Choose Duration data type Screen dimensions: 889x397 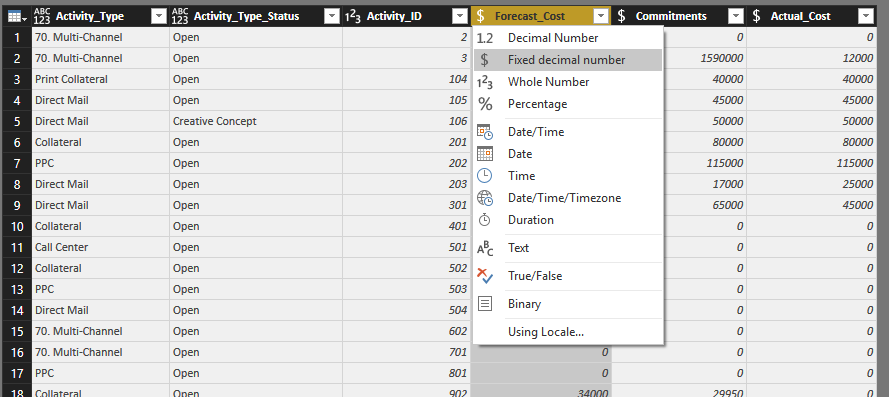tap(568, 220)
